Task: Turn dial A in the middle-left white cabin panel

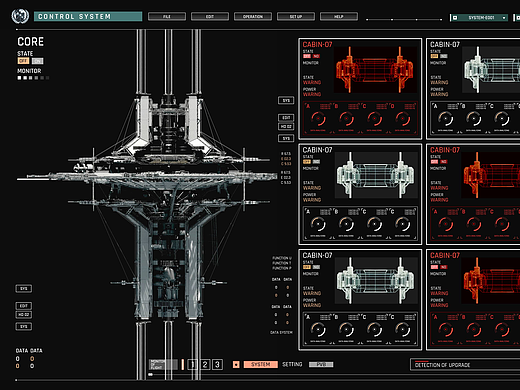Action: 318,224
